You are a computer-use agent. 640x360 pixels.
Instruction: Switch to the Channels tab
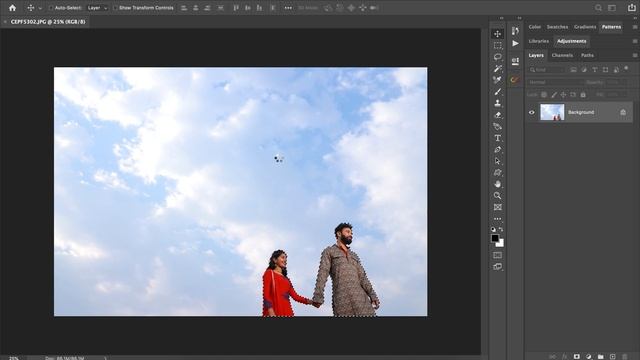click(x=562, y=55)
